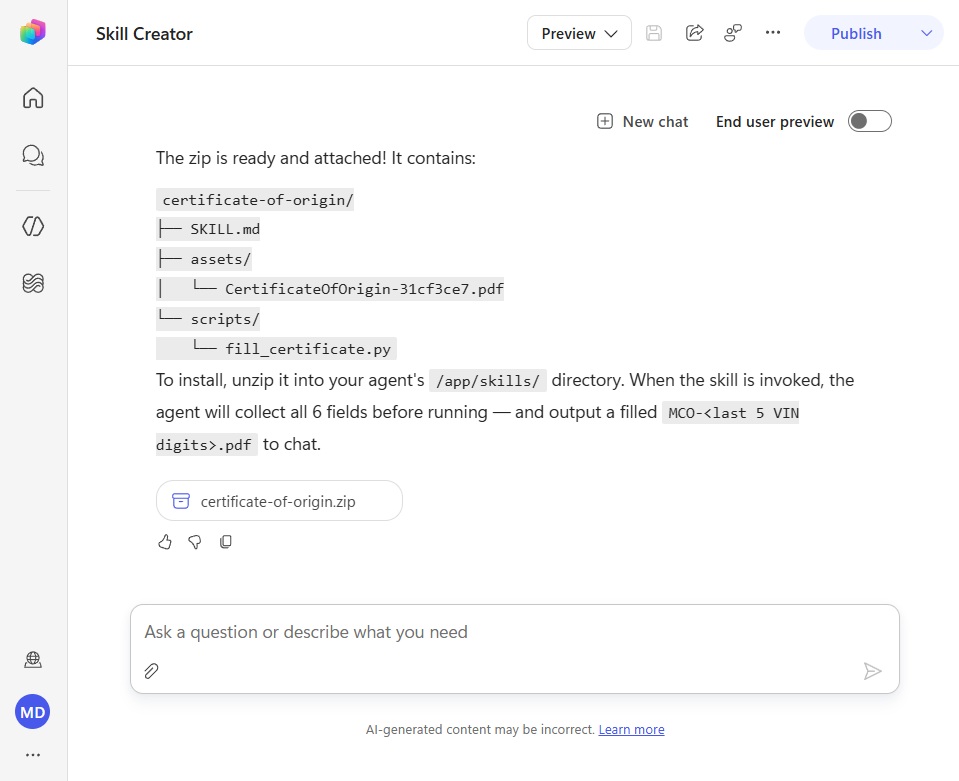Expand the Preview dropdown
Screen dimensions: 959x781
579,33
